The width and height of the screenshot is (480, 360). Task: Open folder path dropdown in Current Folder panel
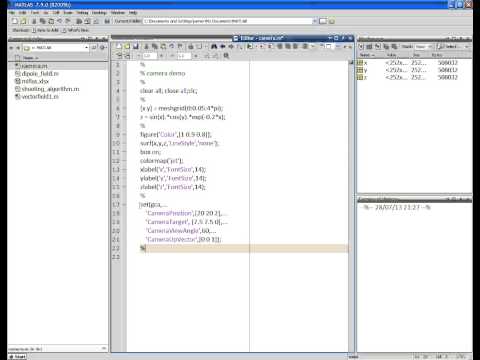pyautogui.click(x=86, y=48)
